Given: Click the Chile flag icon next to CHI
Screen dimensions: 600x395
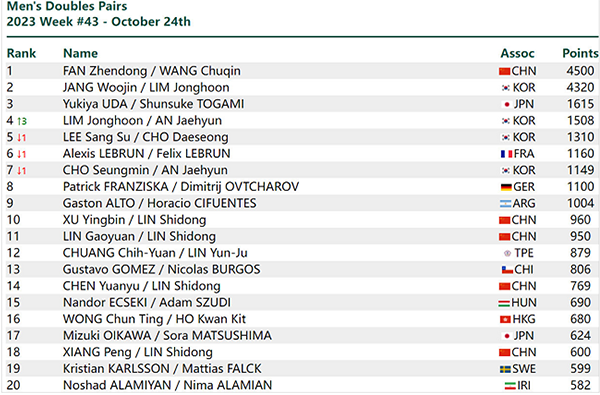Looking at the screenshot, I should coord(507,270).
